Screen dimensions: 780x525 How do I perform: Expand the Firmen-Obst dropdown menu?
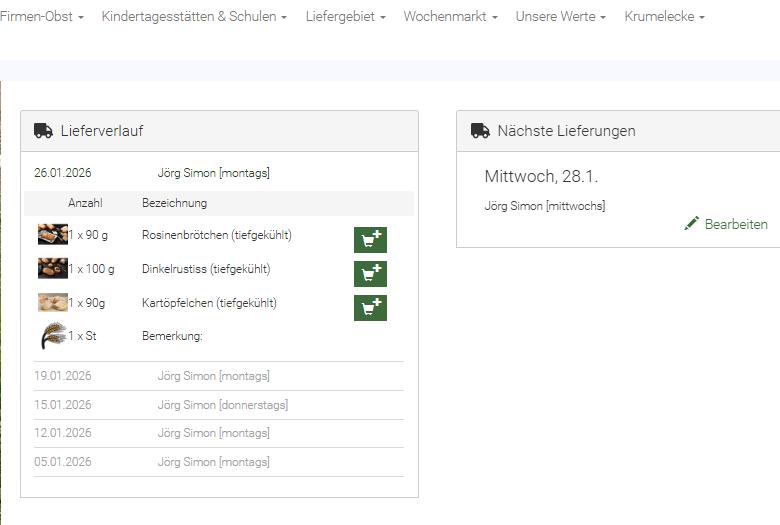click(x=42, y=17)
